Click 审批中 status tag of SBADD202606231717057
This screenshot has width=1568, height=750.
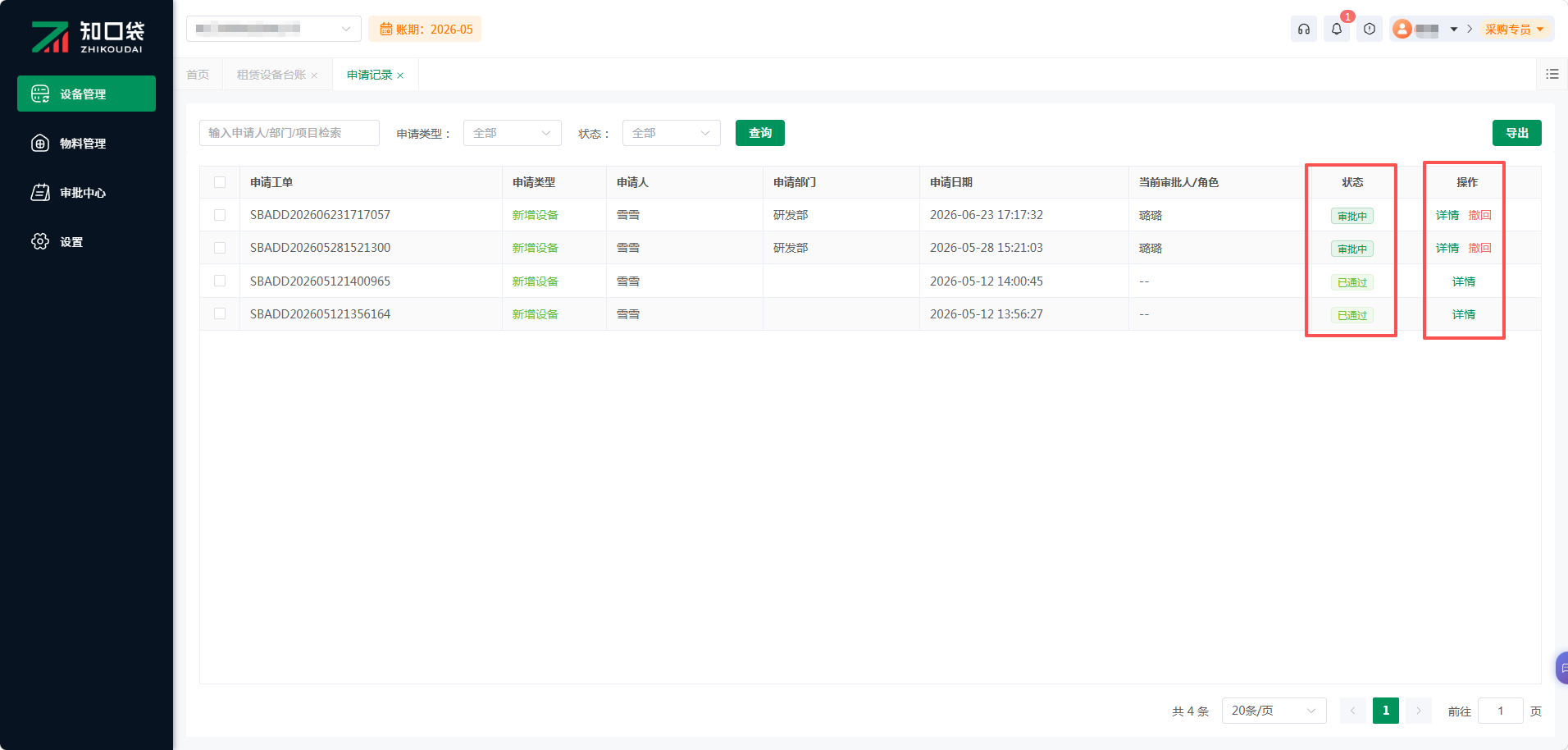tap(1352, 216)
